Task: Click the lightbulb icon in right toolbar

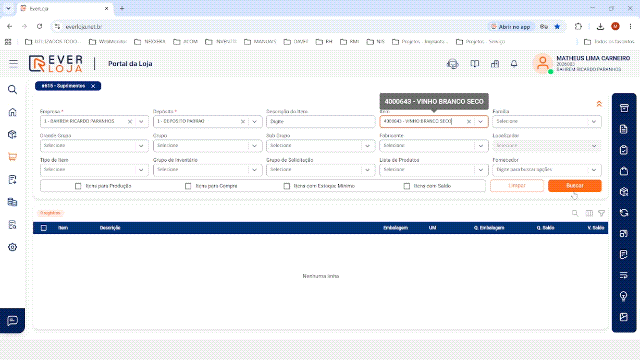Action: click(624, 296)
